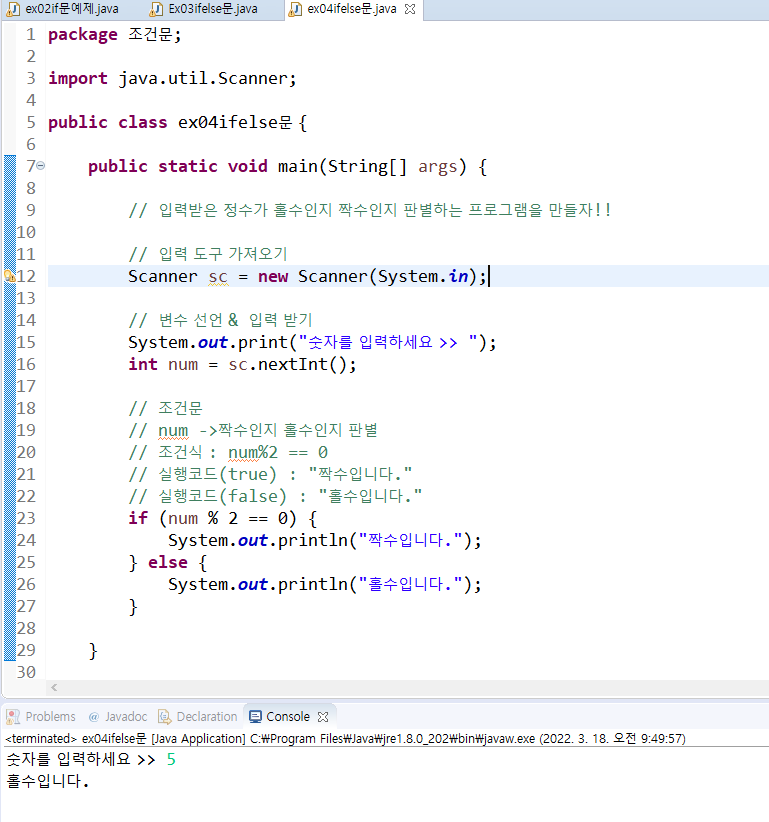Click the Console monitor icon
769x822 pixels.
point(255,716)
